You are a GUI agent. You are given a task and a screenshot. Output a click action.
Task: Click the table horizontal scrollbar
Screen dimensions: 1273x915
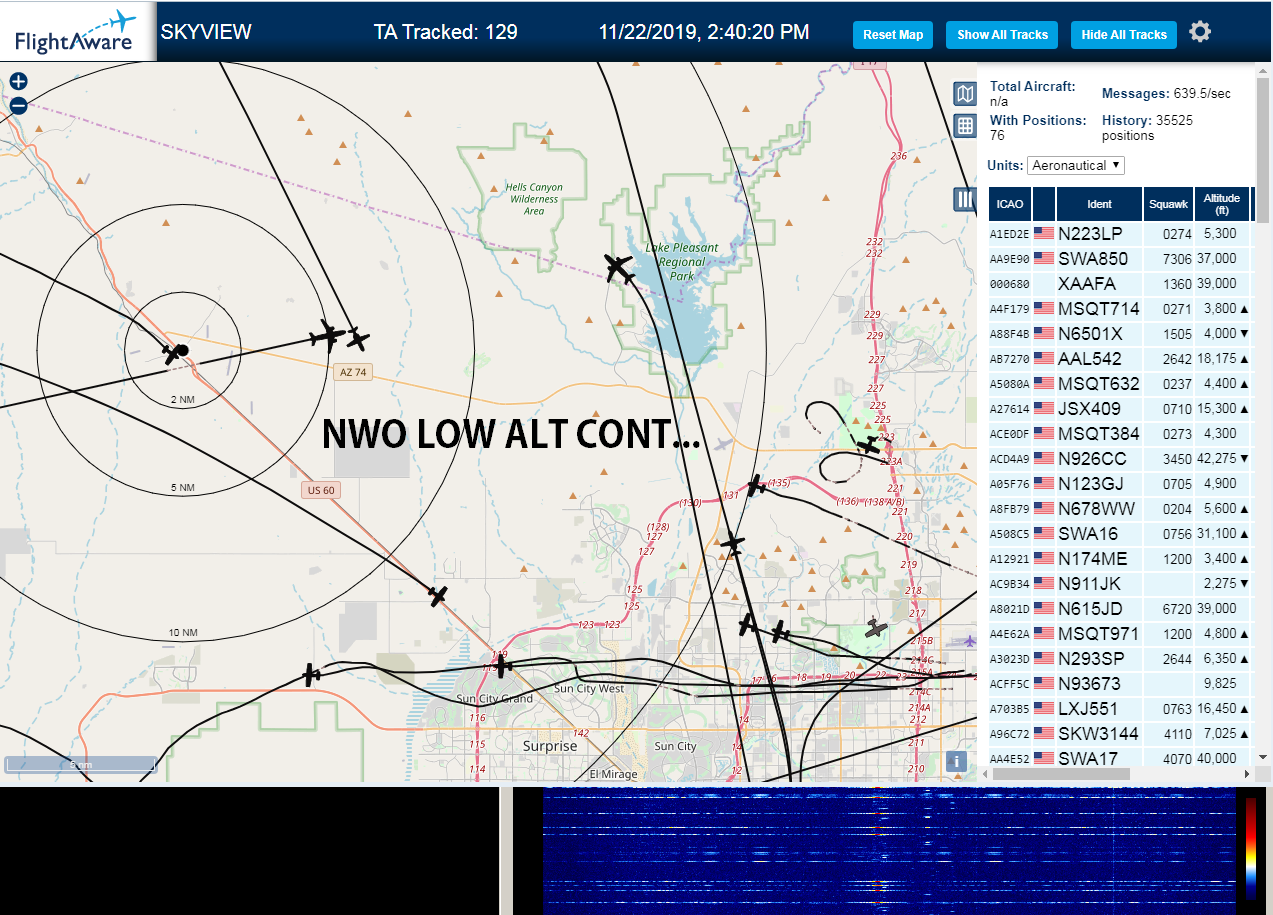point(1061,774)
